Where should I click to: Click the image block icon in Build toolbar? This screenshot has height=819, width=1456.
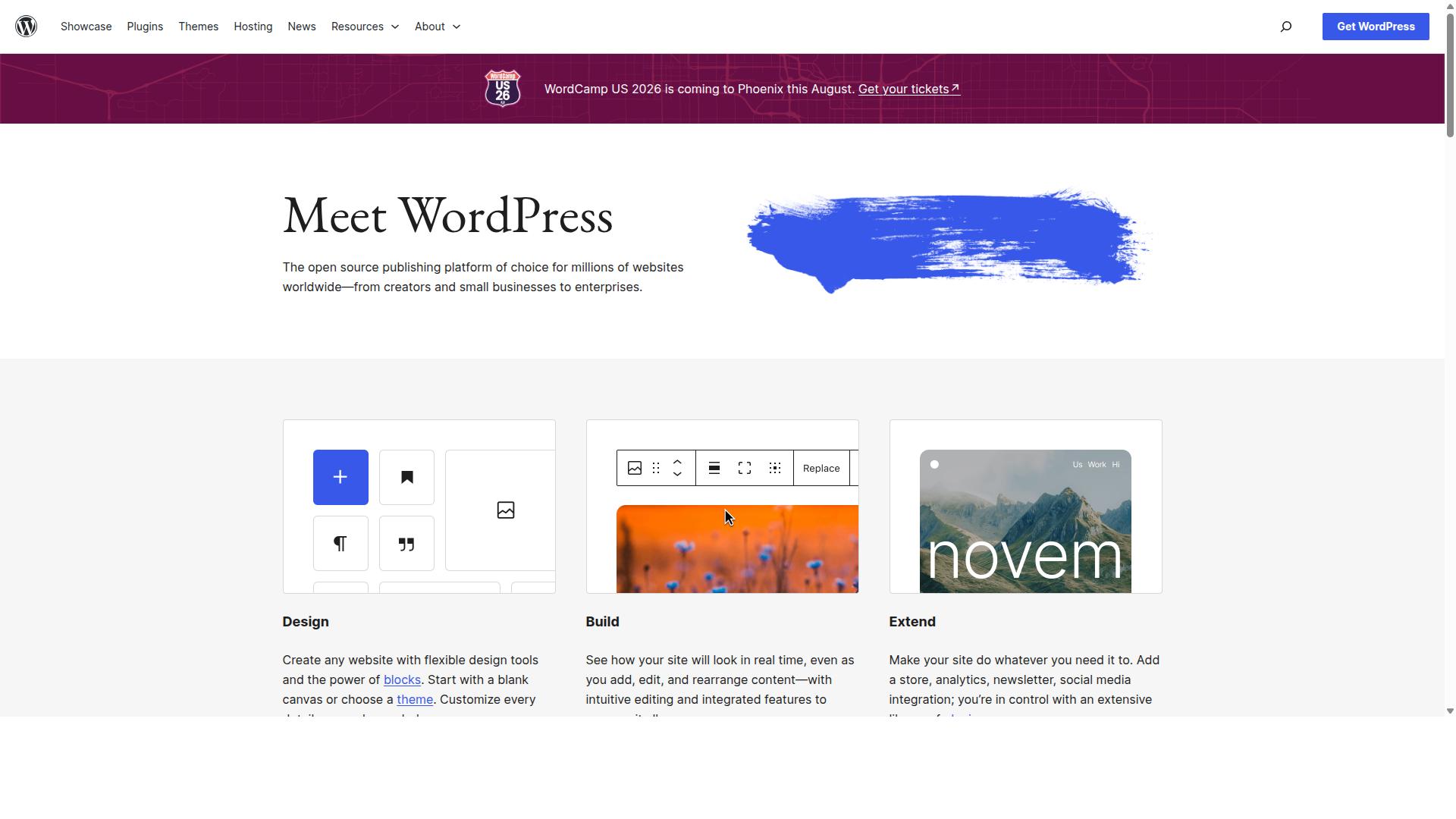pyautogui.click(x=635, y=468)
